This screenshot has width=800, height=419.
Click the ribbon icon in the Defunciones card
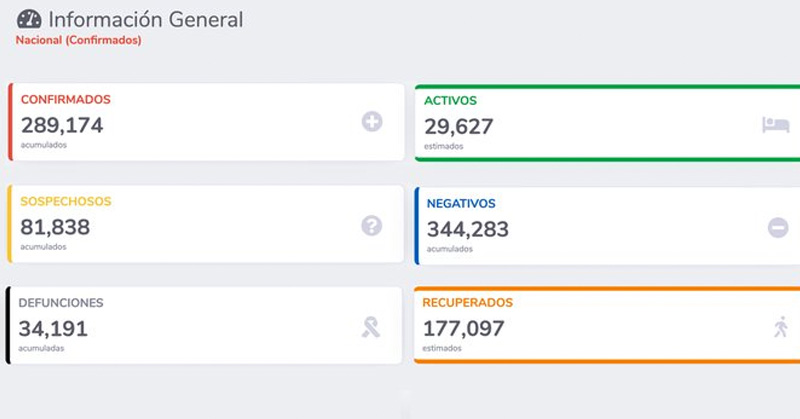click(x=371, y=327)
